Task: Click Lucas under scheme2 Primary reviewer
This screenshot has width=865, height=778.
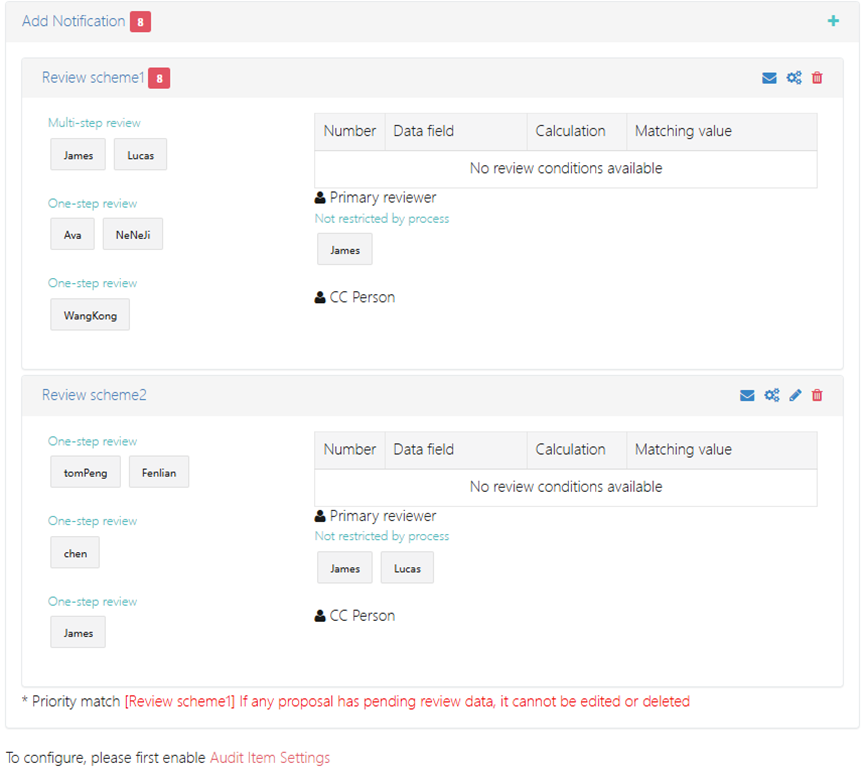Action: click(407, 568)
